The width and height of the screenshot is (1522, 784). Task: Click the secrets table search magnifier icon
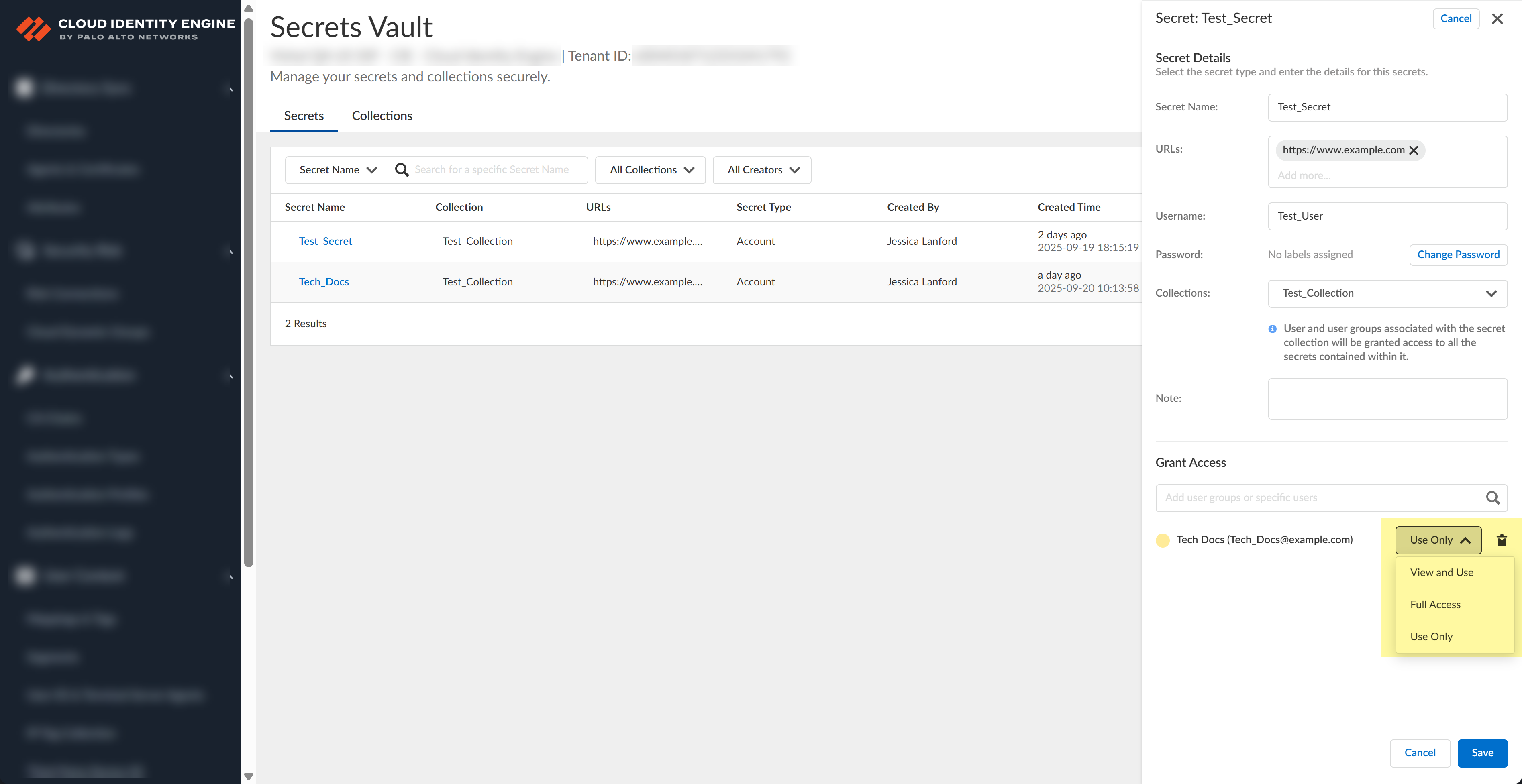coord(402,170)
